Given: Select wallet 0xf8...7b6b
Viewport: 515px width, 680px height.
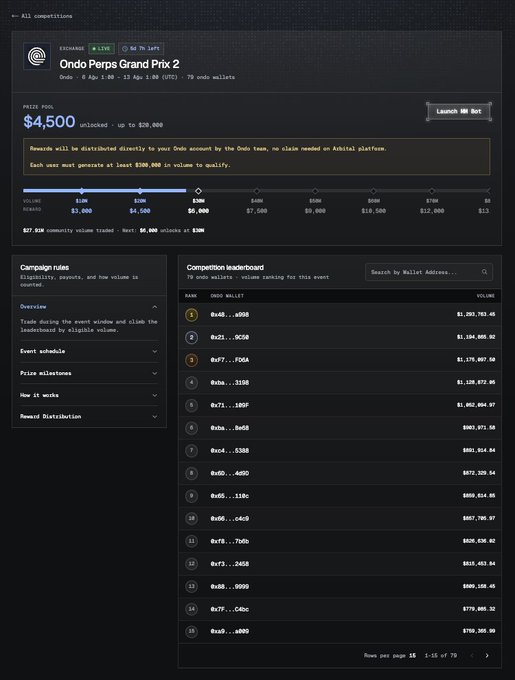Looking at the screenshot, I should click(230, 541).
